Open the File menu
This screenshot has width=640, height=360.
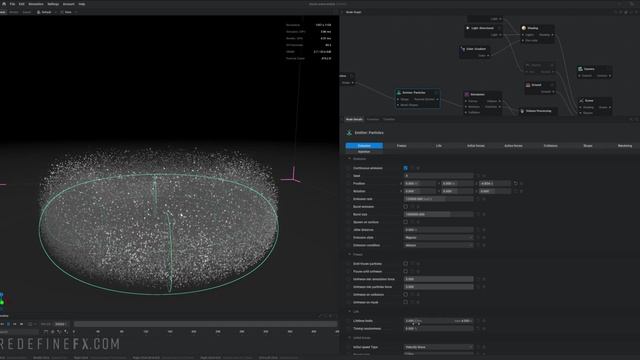click(12, 4)
